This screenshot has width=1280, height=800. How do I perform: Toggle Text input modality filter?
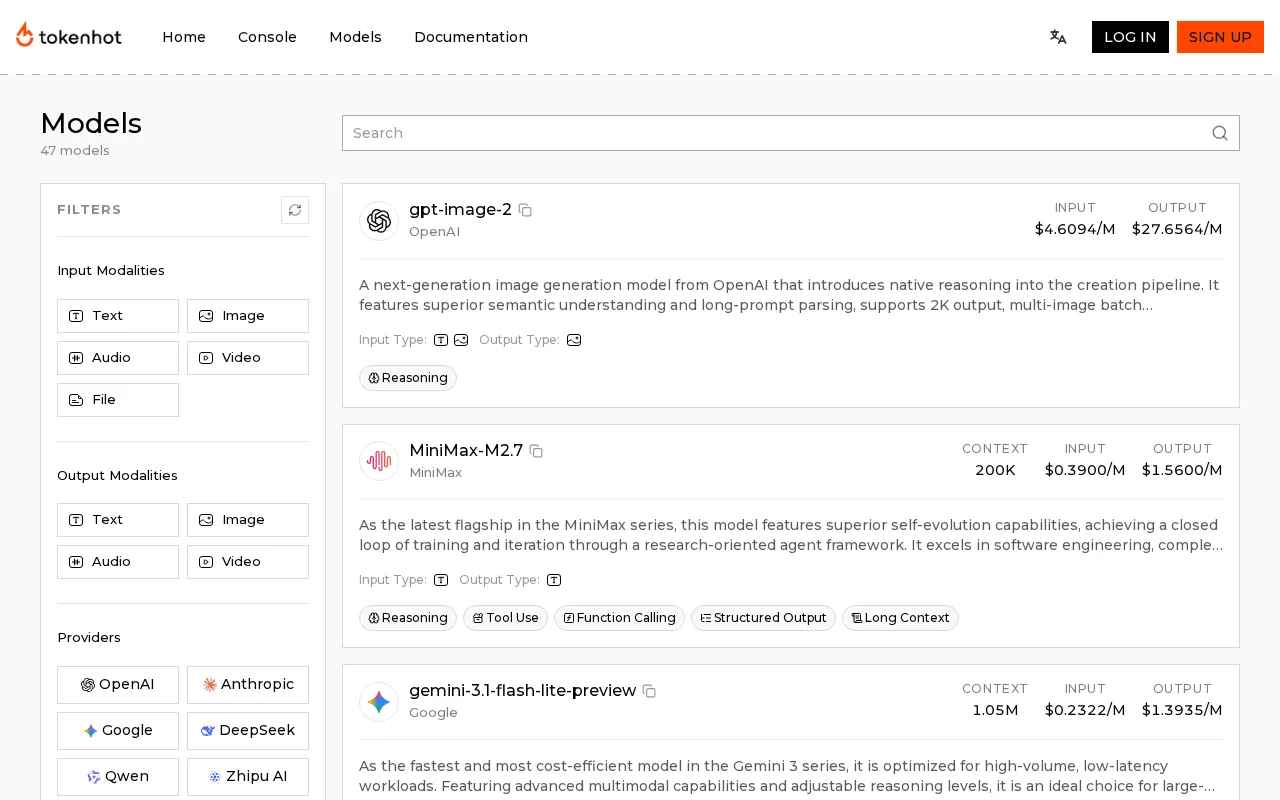[118, 316]
